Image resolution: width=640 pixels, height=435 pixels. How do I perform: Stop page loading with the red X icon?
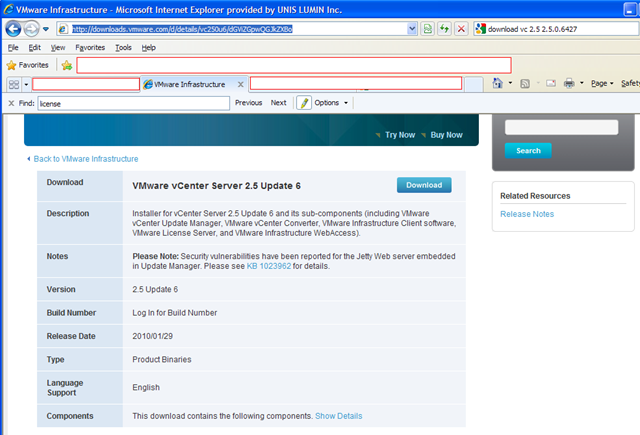tap(461, 29)
